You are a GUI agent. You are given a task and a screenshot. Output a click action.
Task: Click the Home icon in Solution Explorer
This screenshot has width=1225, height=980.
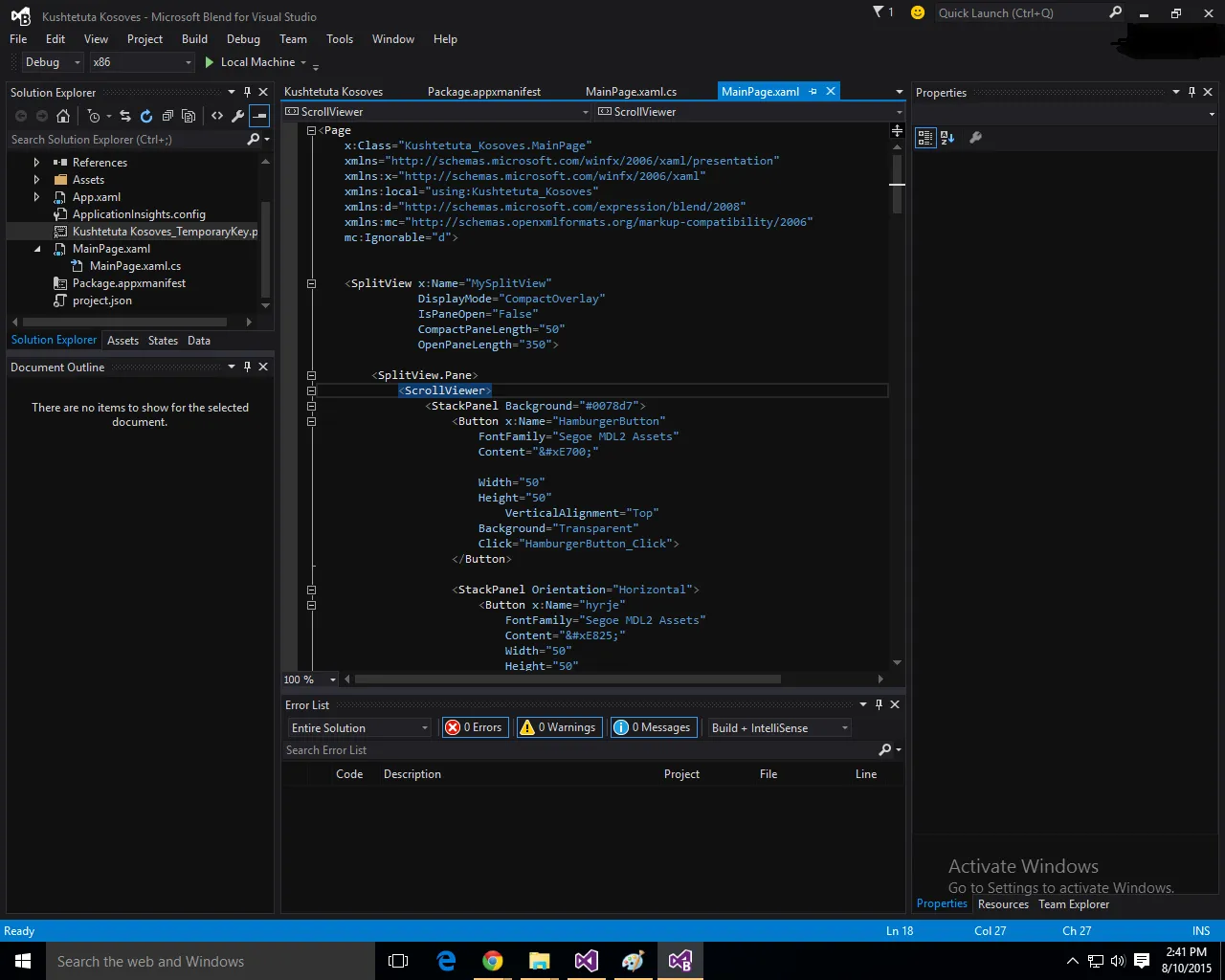tap(63, 116)
